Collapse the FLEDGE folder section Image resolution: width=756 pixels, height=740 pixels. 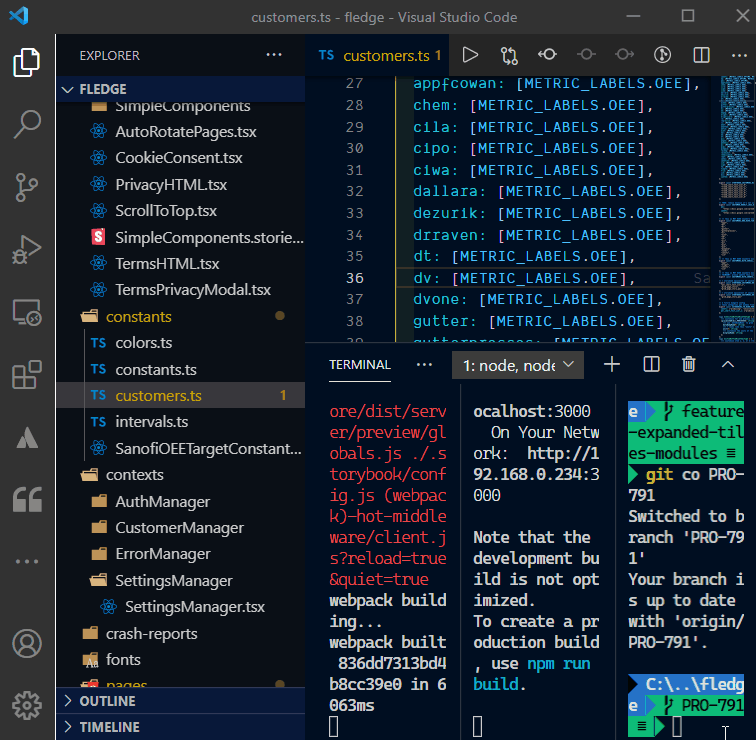point(180,89)
